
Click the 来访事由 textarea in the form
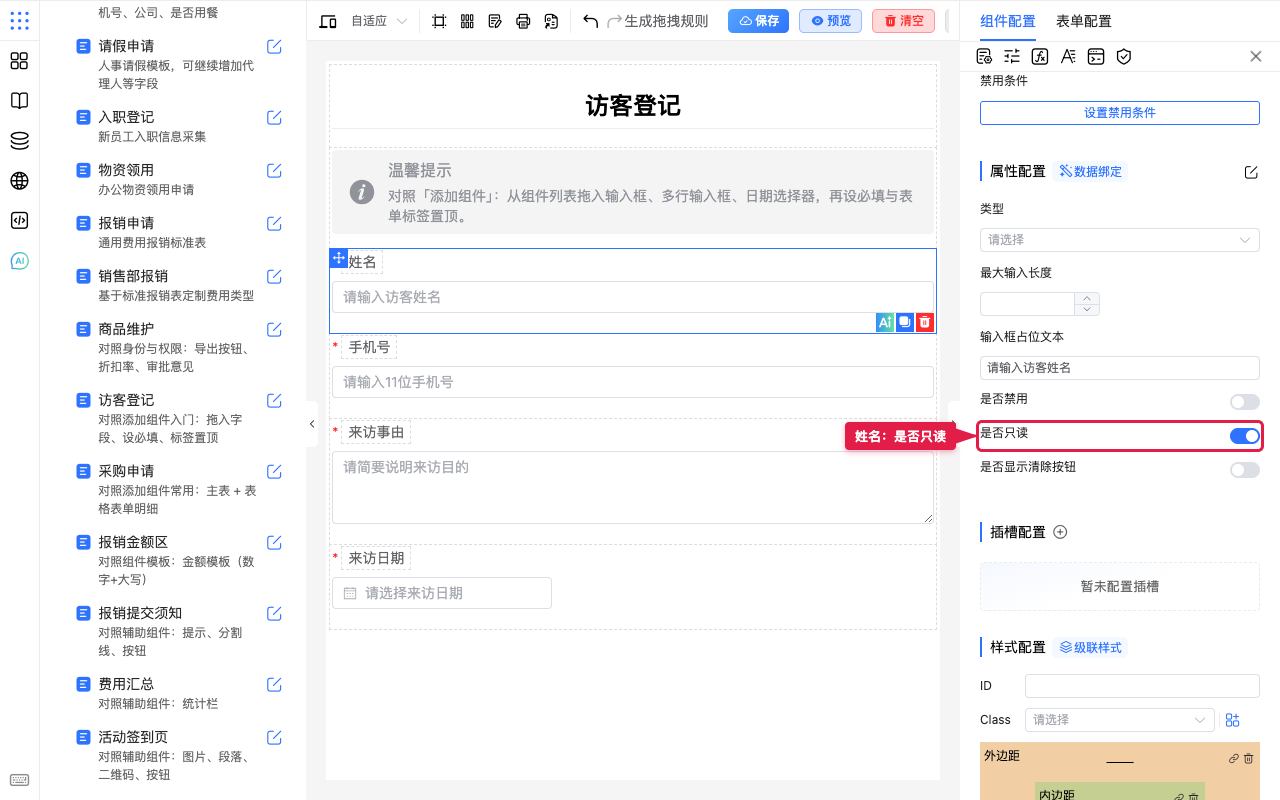(633, 487)
